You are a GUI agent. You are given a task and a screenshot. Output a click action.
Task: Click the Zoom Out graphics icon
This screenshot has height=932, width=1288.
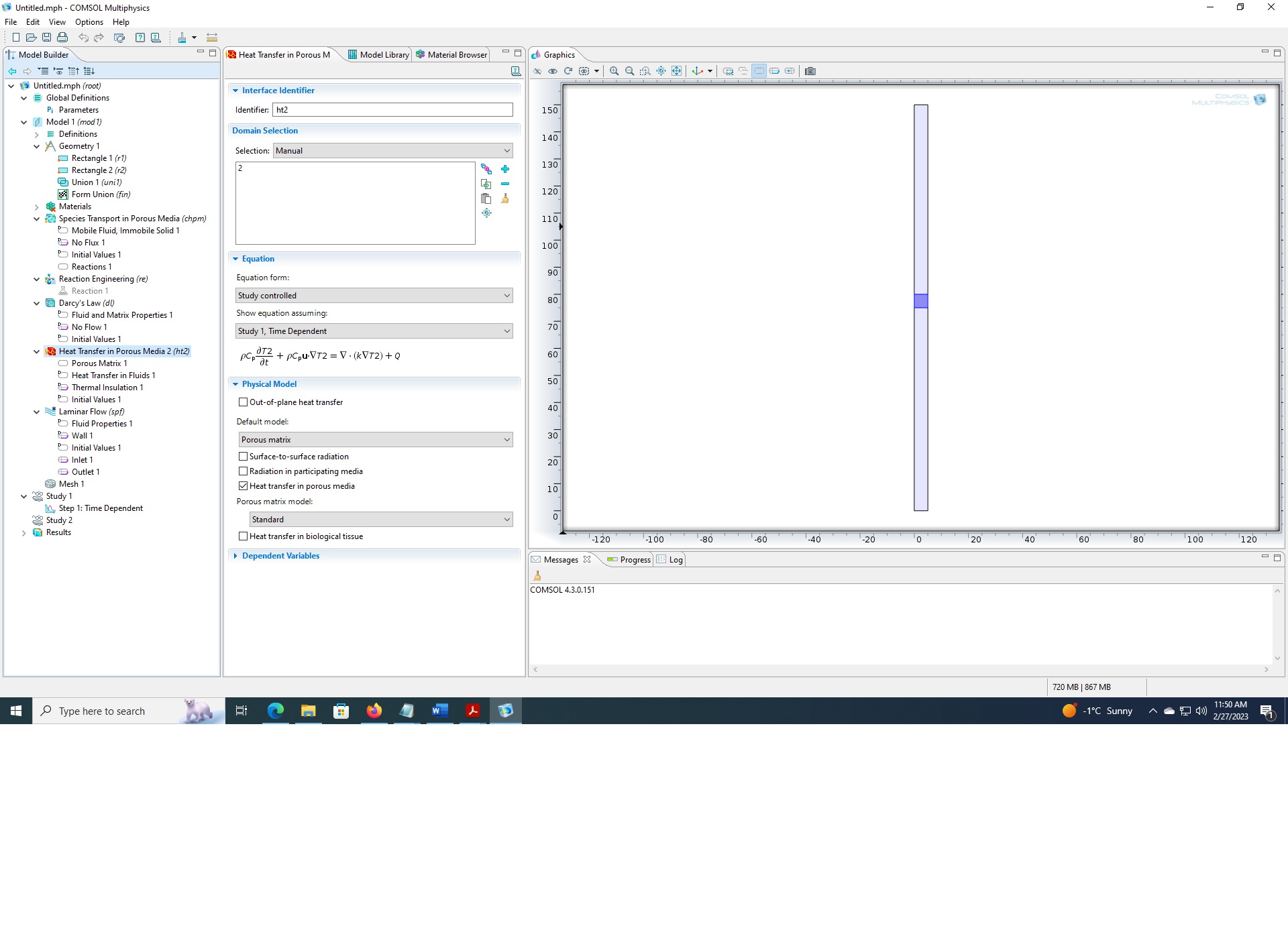(x=629, y=71)
